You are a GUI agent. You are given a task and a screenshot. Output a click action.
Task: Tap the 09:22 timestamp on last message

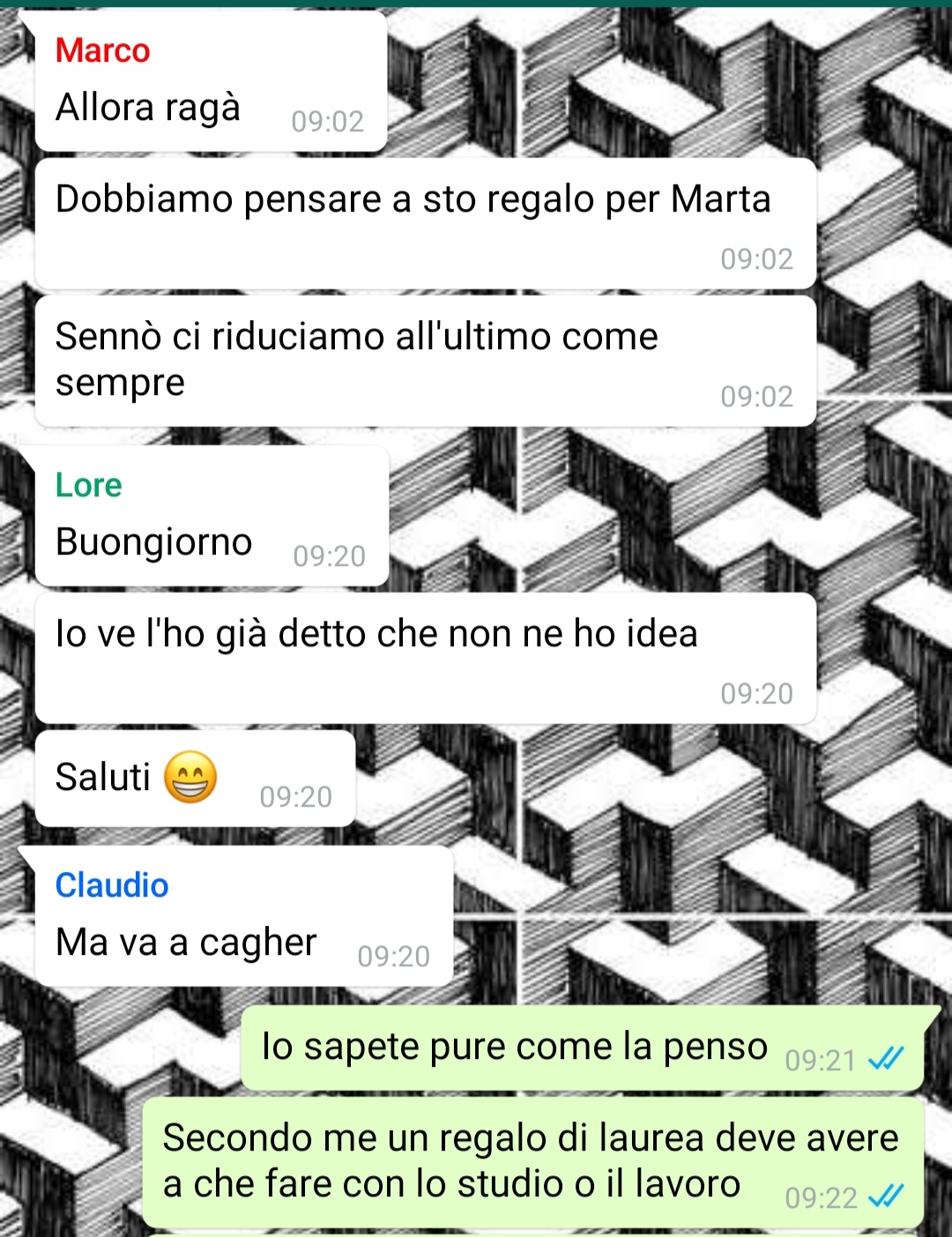click(821, 1198)
